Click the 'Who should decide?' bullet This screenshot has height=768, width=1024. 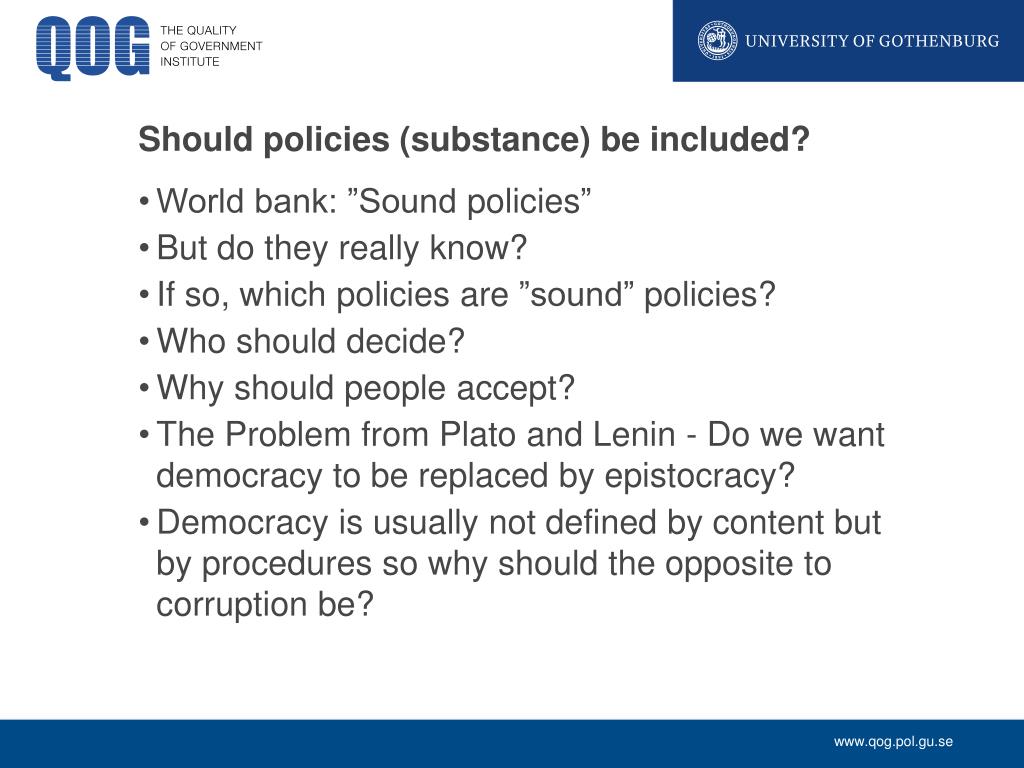[310, 341]
